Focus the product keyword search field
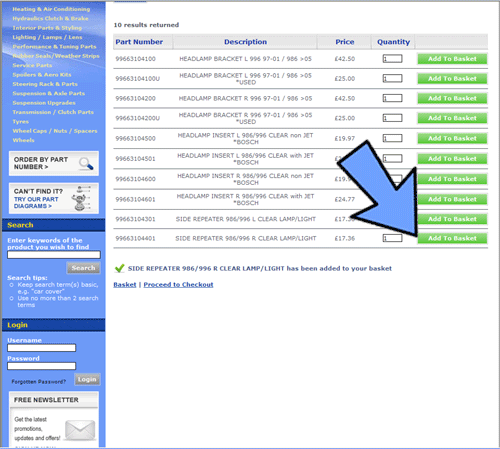This screenshot has width=500, height=449. point(54,255)
